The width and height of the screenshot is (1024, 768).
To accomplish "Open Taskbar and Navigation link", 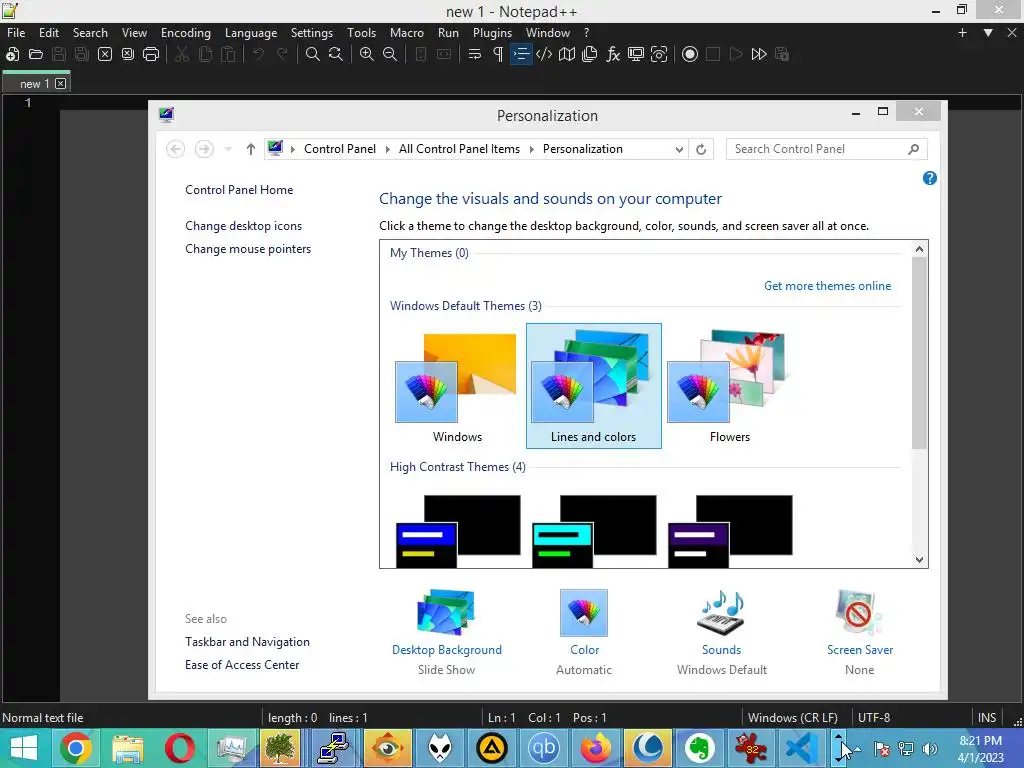I will [248, 642].
